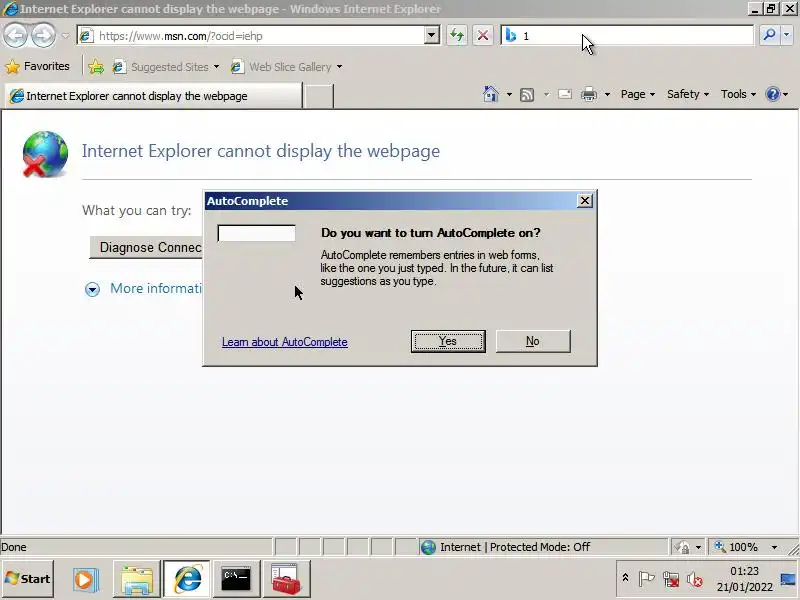Click the Forward navigation arrow
The image size is (800, 600).
coord(43,36)
